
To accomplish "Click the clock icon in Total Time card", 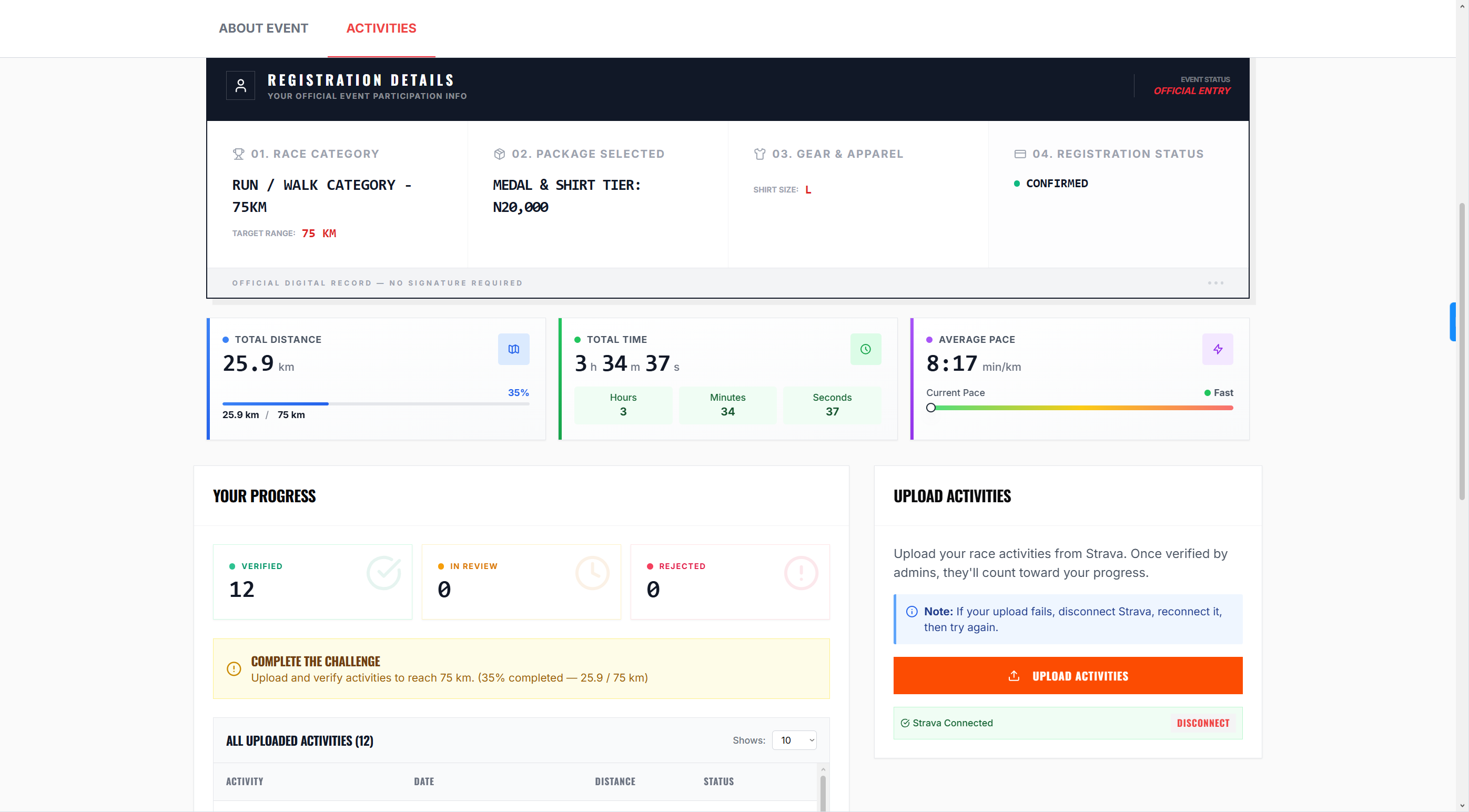I will [865, 349].
